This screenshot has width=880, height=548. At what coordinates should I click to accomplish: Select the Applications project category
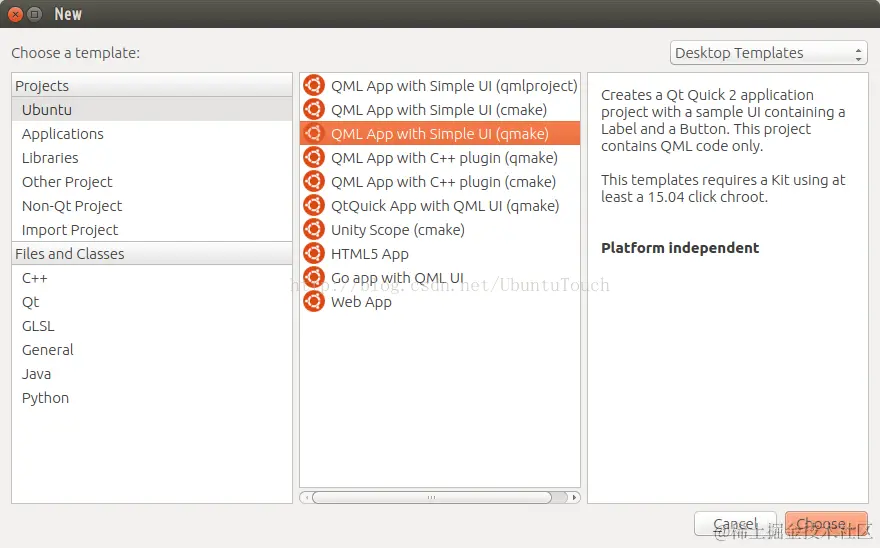[x=152, y=134]
